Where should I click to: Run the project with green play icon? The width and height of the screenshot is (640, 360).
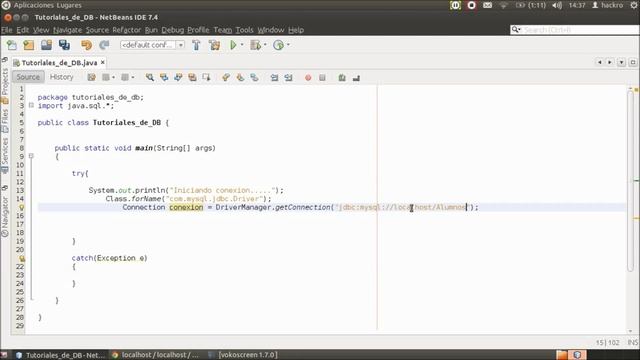[x=233, y=45]
